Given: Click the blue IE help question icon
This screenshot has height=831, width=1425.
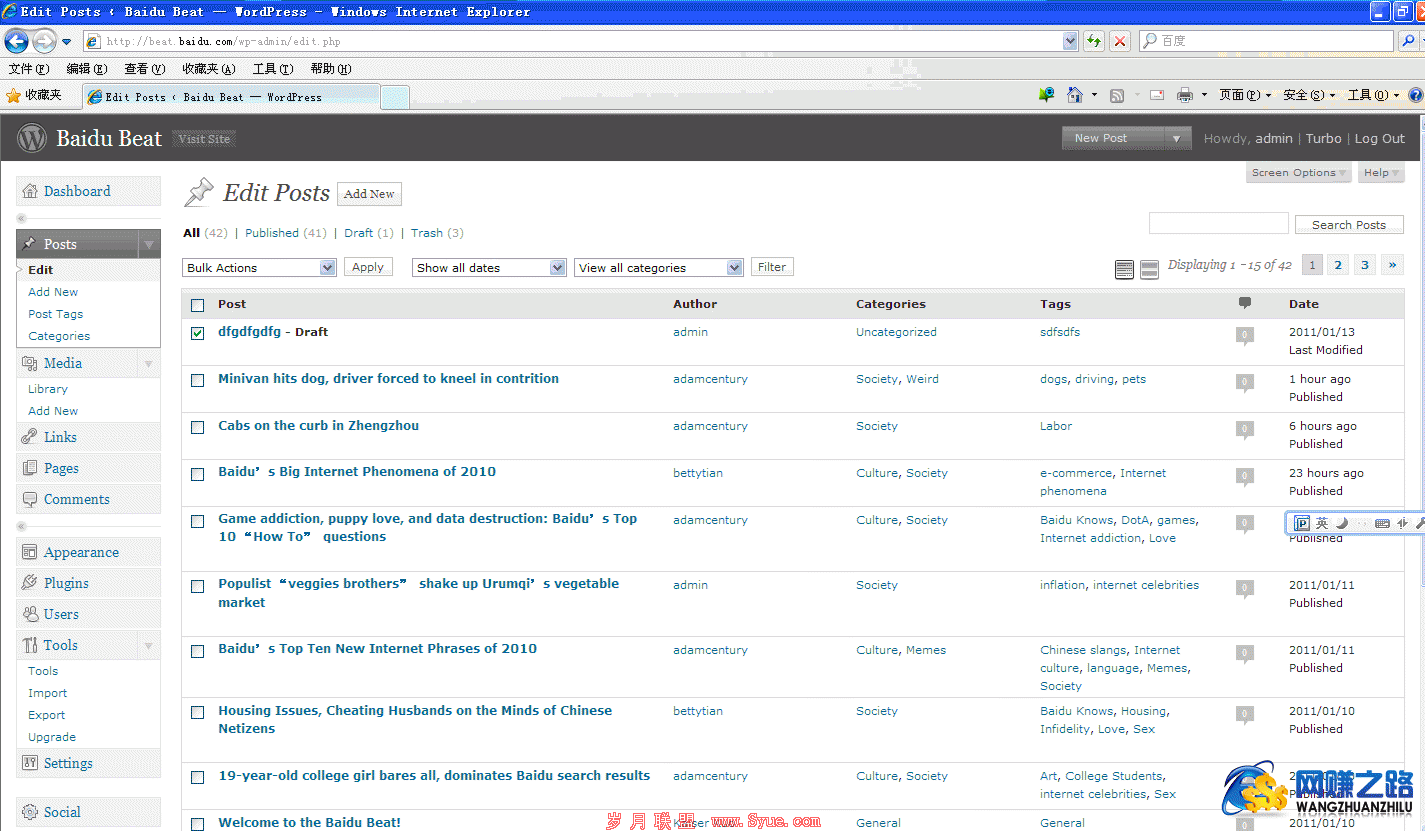Looking at the screenshot, I should 1416,95.
